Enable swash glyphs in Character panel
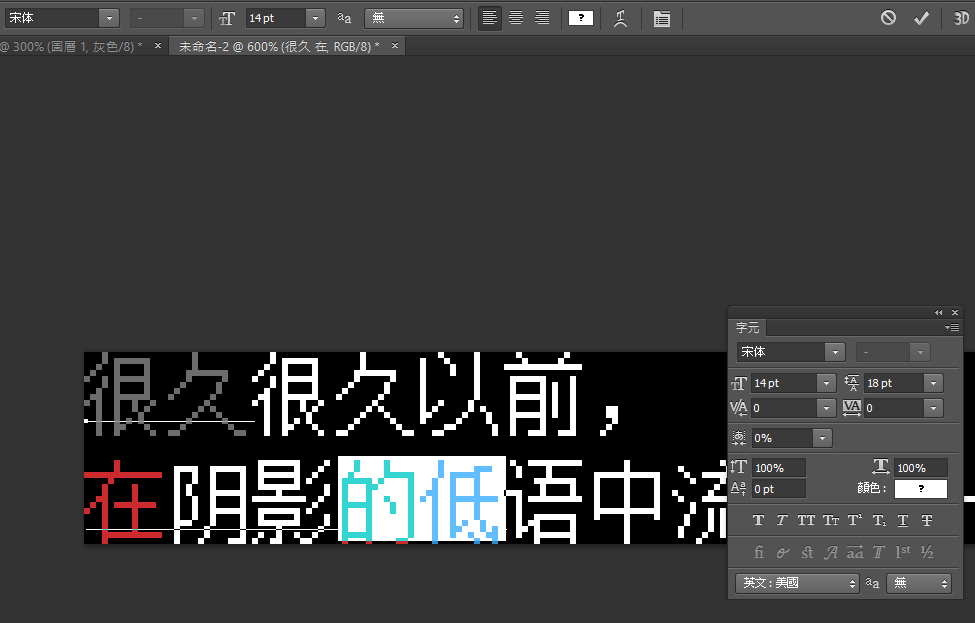The image size is (975, 623). coord(831,552)
